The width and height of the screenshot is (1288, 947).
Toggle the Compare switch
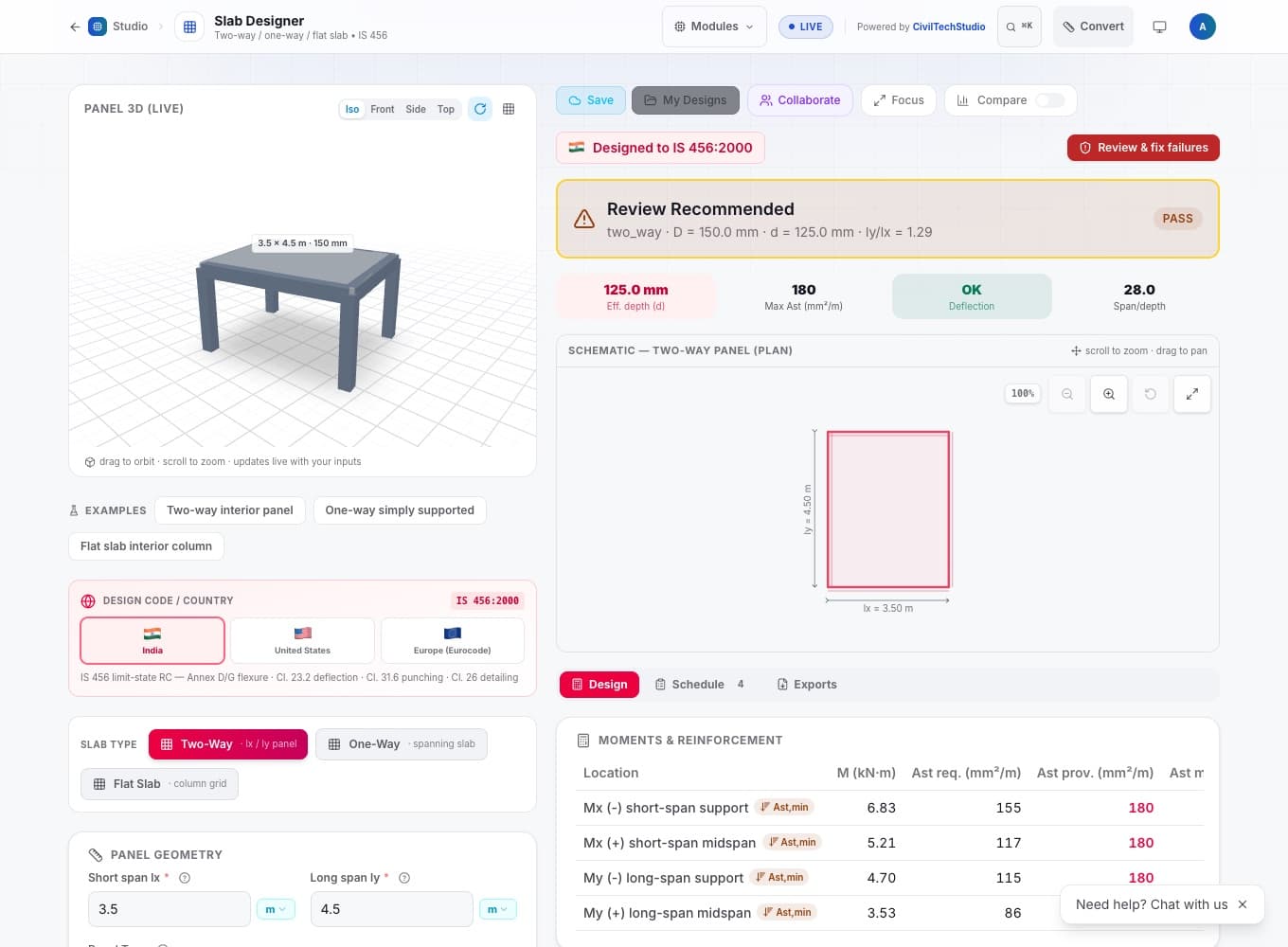pyautogui.click(x=1049, y=100)
